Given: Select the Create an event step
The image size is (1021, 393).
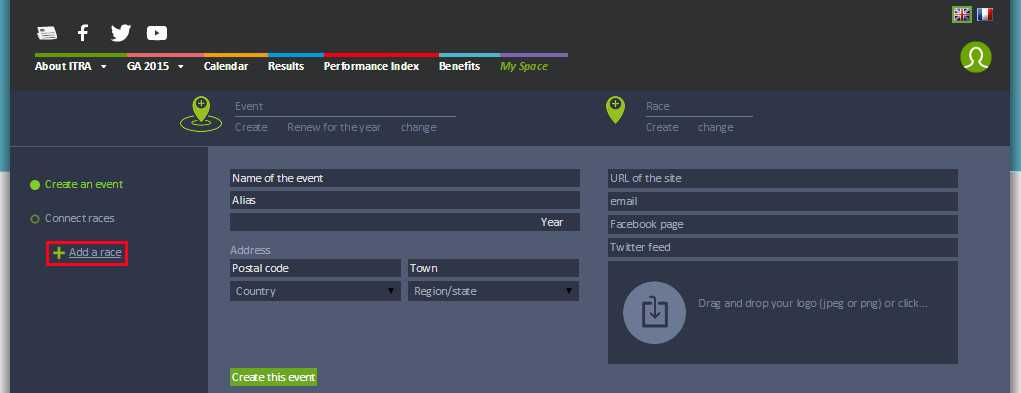Looking at the screenshot, I should (x=77, y=185).
